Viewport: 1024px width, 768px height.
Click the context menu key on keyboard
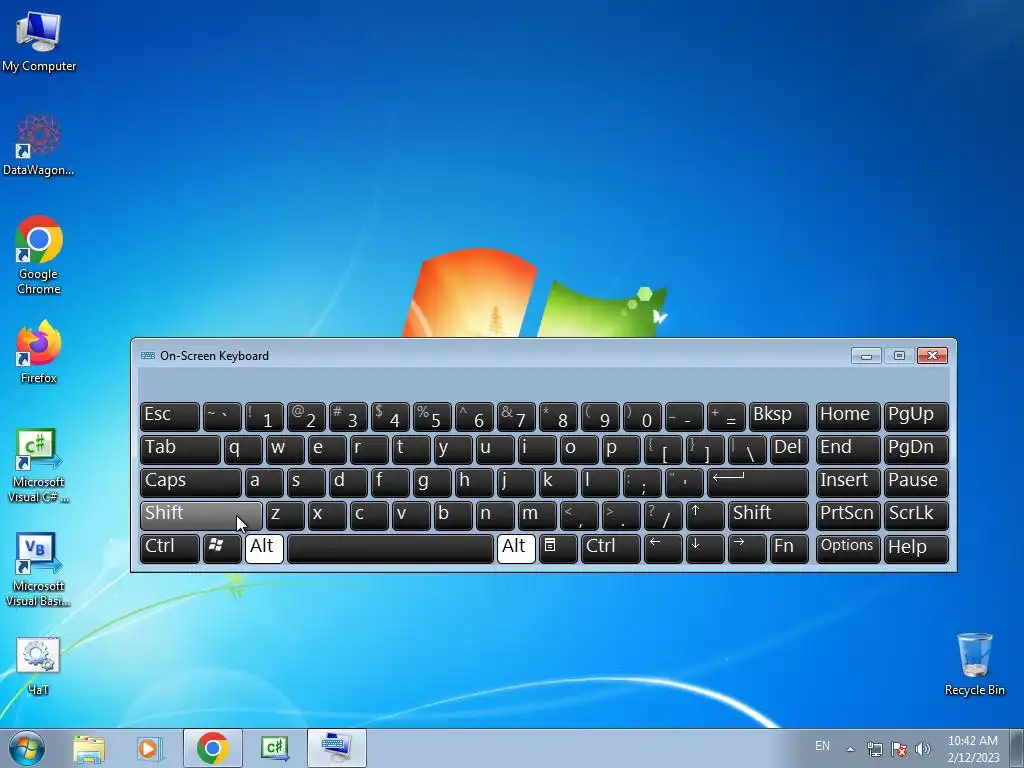coord(558,548)
